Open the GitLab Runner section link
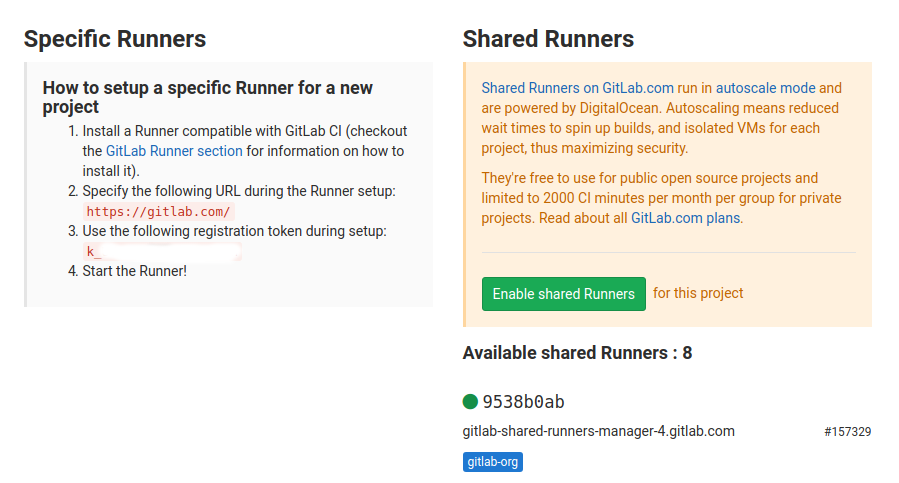This screenshot has width=899, height=483. [x=174, y=151]
